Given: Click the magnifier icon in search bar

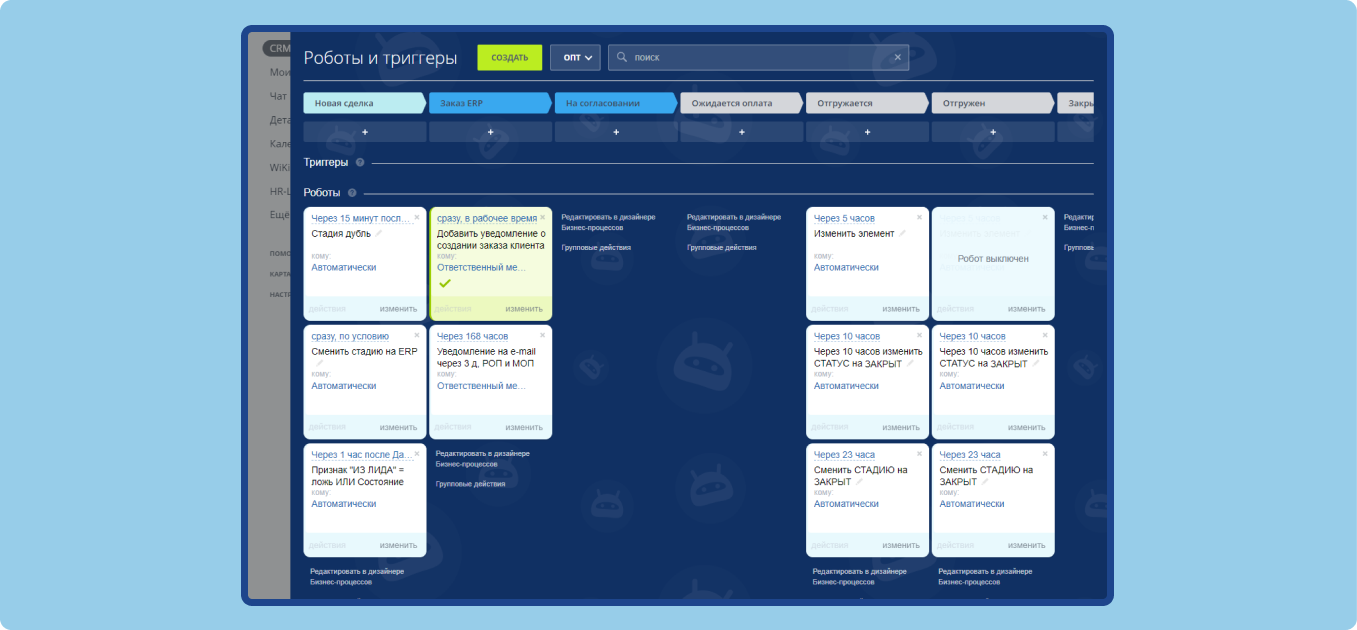Looking at the screenshot, I should point(622,58).
